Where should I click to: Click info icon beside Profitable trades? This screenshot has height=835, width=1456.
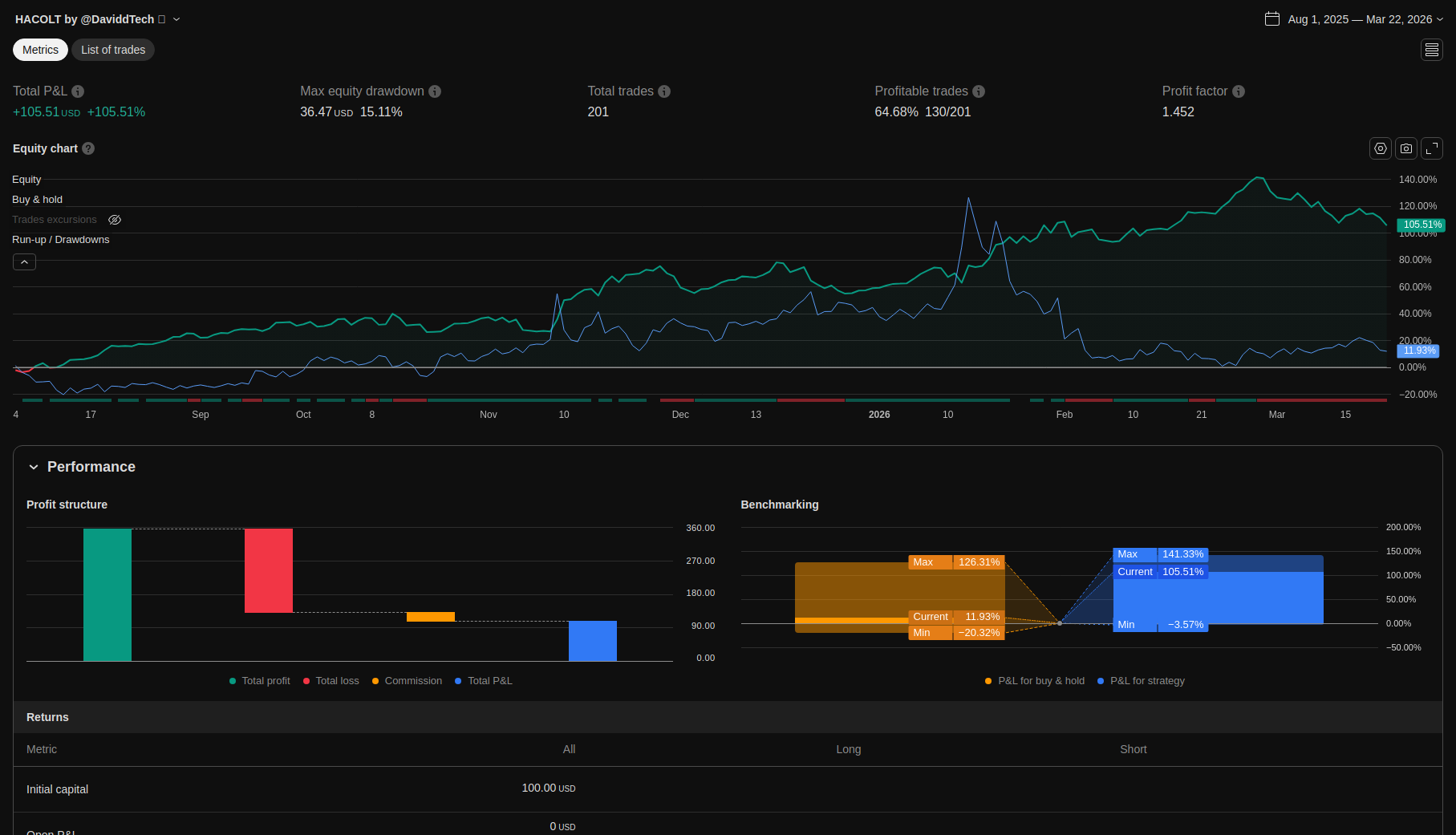point(979,91)
